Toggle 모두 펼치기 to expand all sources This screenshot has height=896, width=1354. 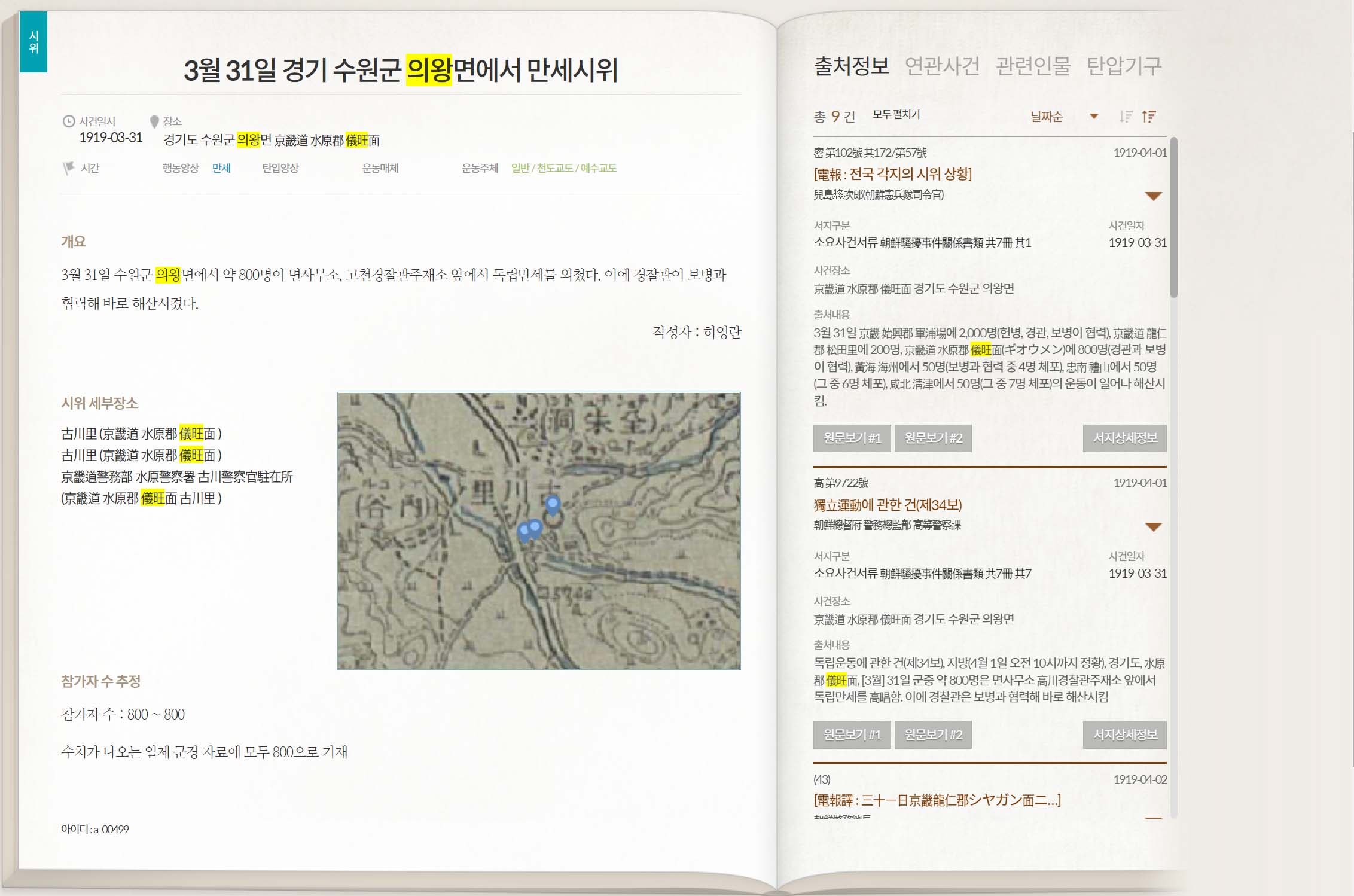pyautogui.click(x=896, y=115)
